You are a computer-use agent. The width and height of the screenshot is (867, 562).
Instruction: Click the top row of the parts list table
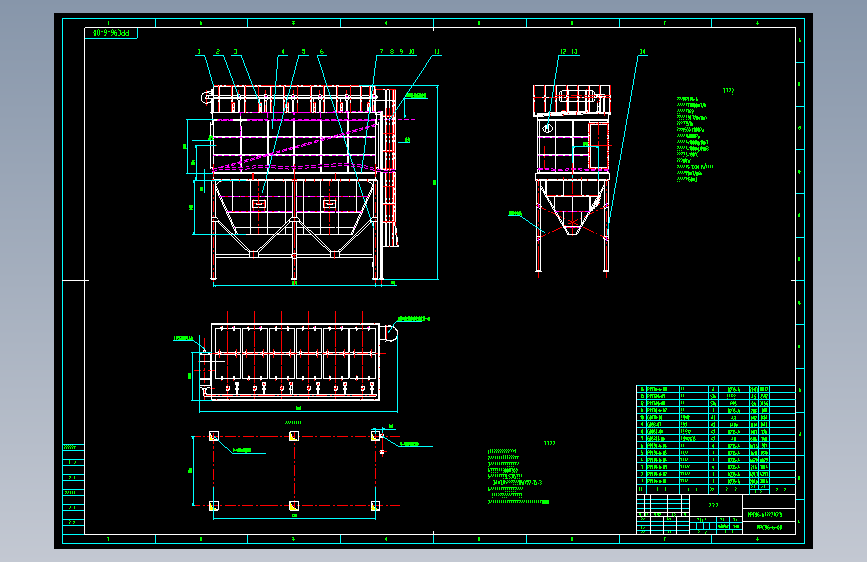(716, 389)
